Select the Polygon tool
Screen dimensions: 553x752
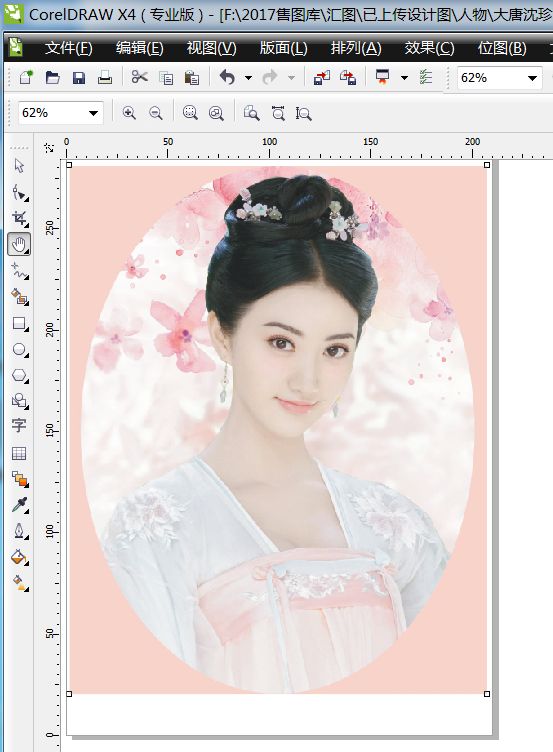pos(19,375)
